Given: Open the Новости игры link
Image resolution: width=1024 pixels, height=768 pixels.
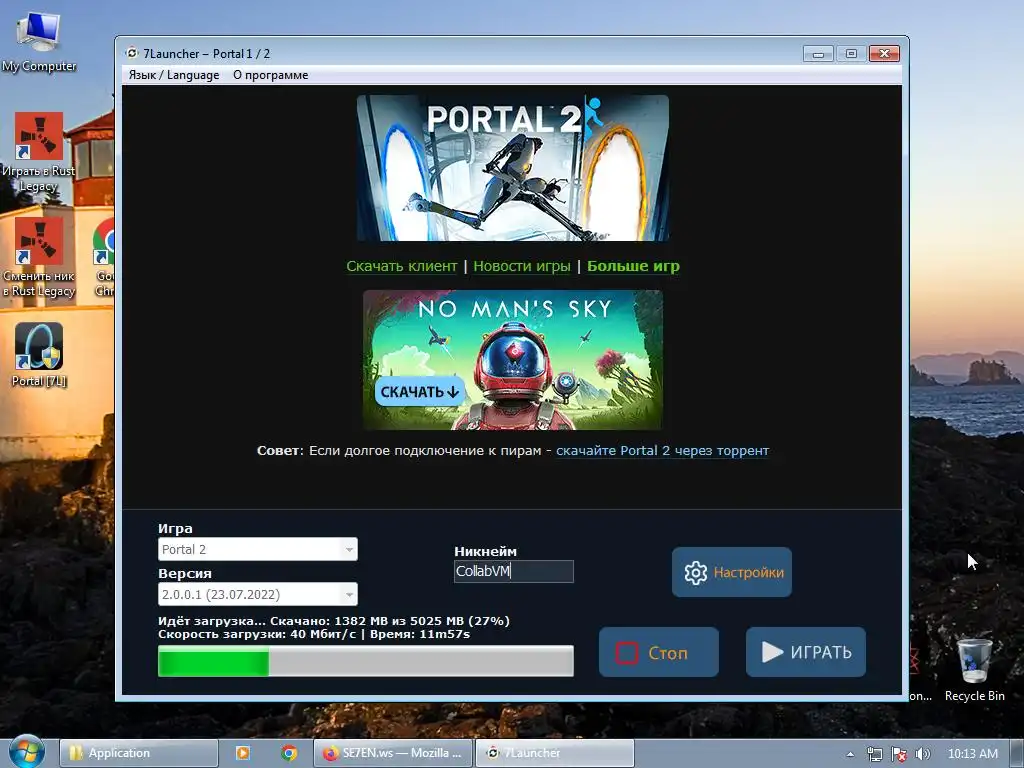Looking at the screenshot, I should tap(522, 266).
